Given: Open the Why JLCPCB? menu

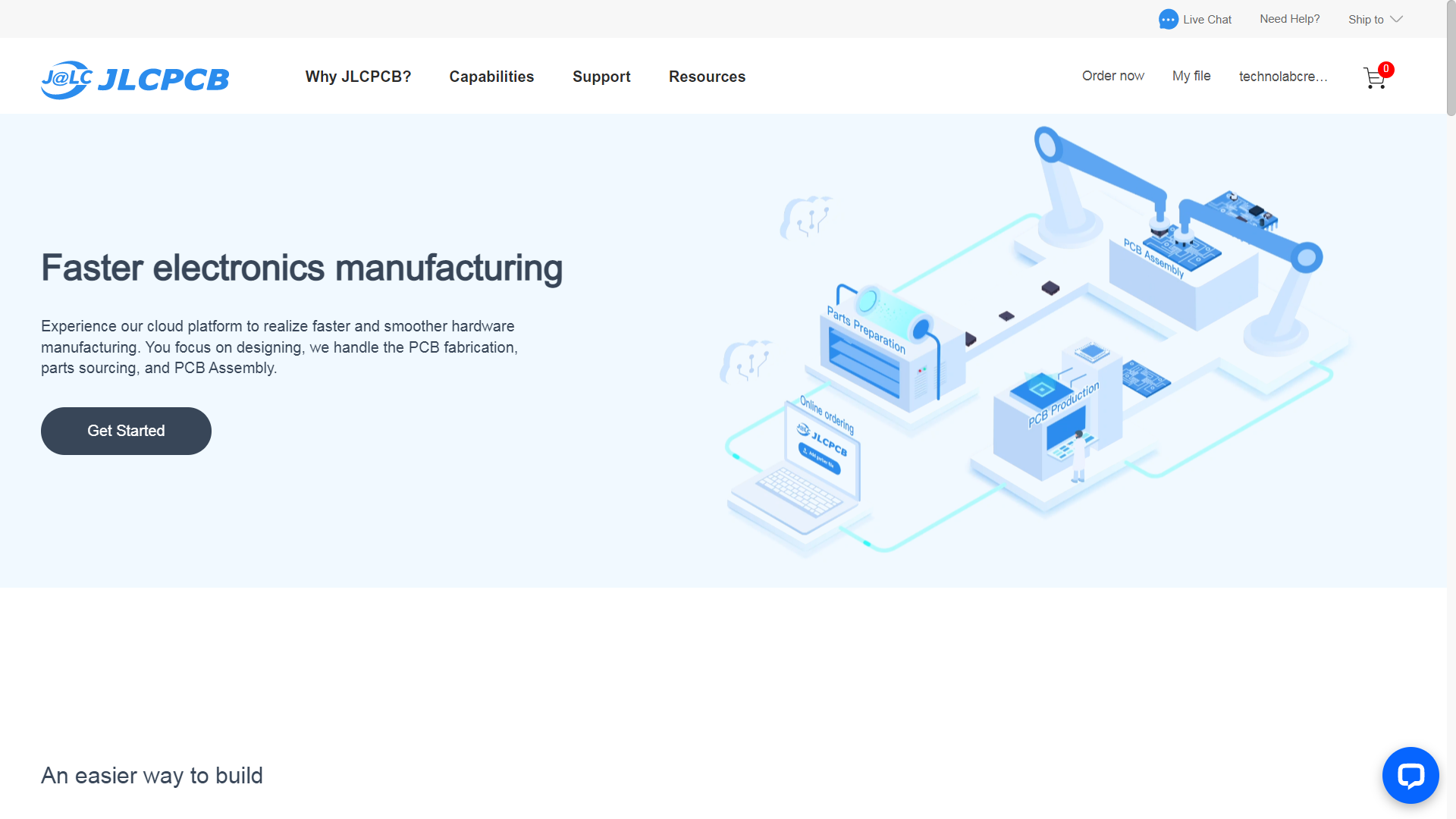Looking at the screenshot, I should [x=358, y=77].
